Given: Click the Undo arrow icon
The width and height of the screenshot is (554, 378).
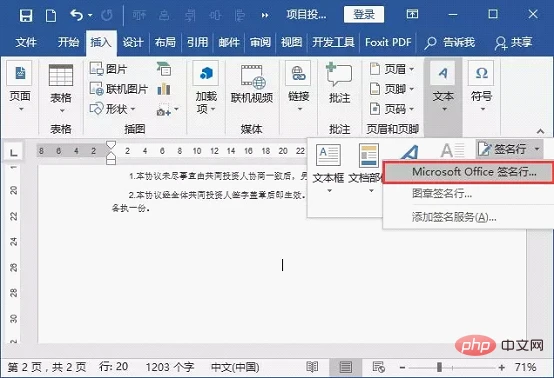Looking at the screenshot, I should [76, 15].
